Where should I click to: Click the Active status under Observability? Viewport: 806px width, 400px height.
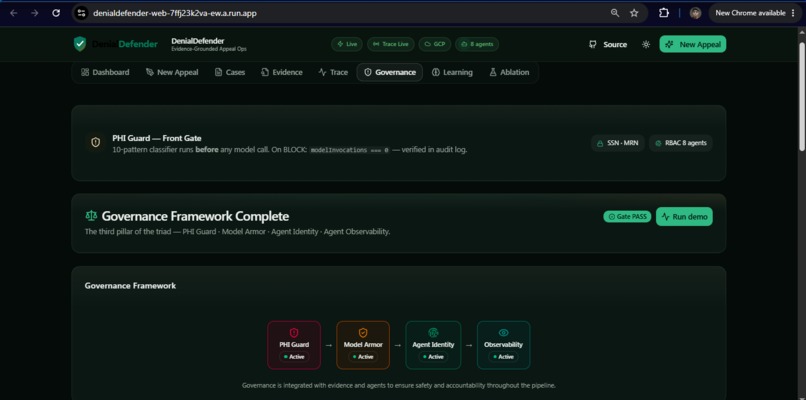503,356
